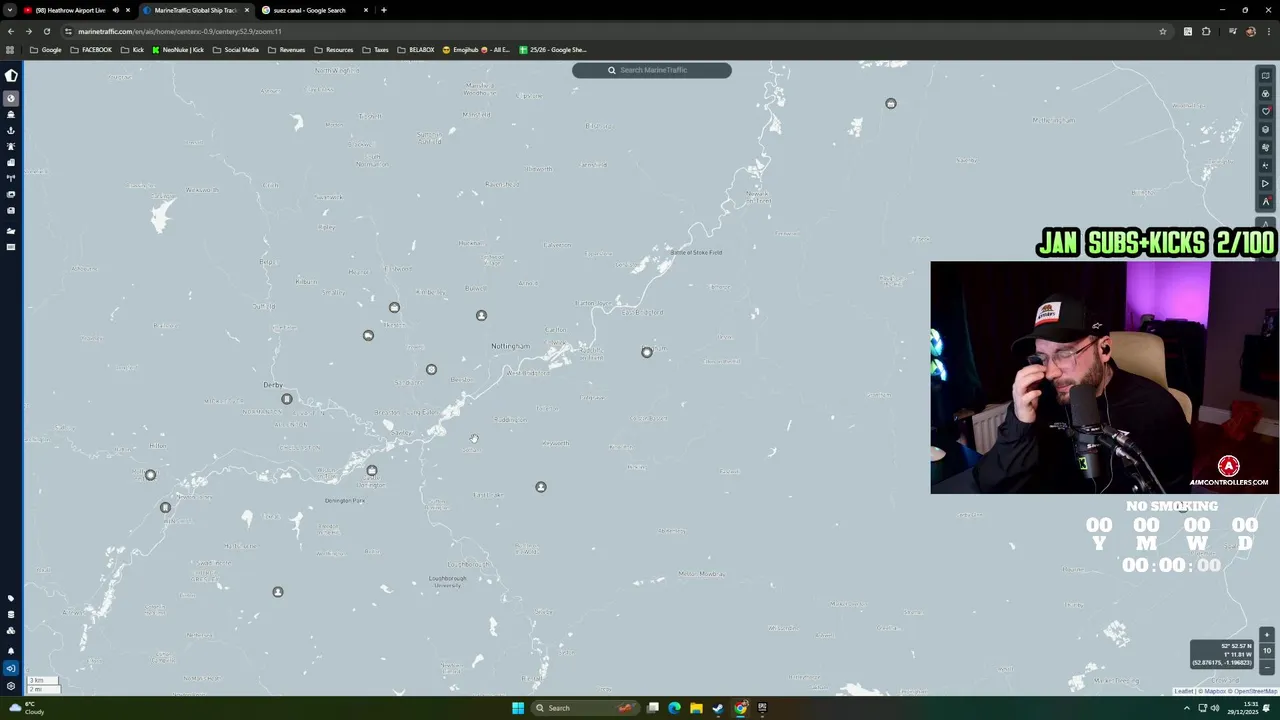Open the stacked cubes icon in sidebar
The width and height of the screenshot is (1280, 720).
(x=11, y=630)
